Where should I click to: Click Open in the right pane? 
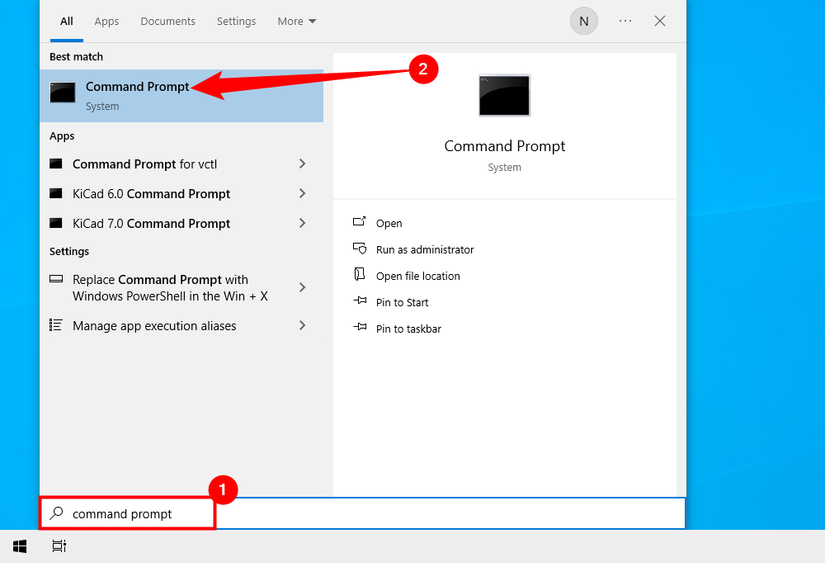pyautogui.click(x=389, y=223)
